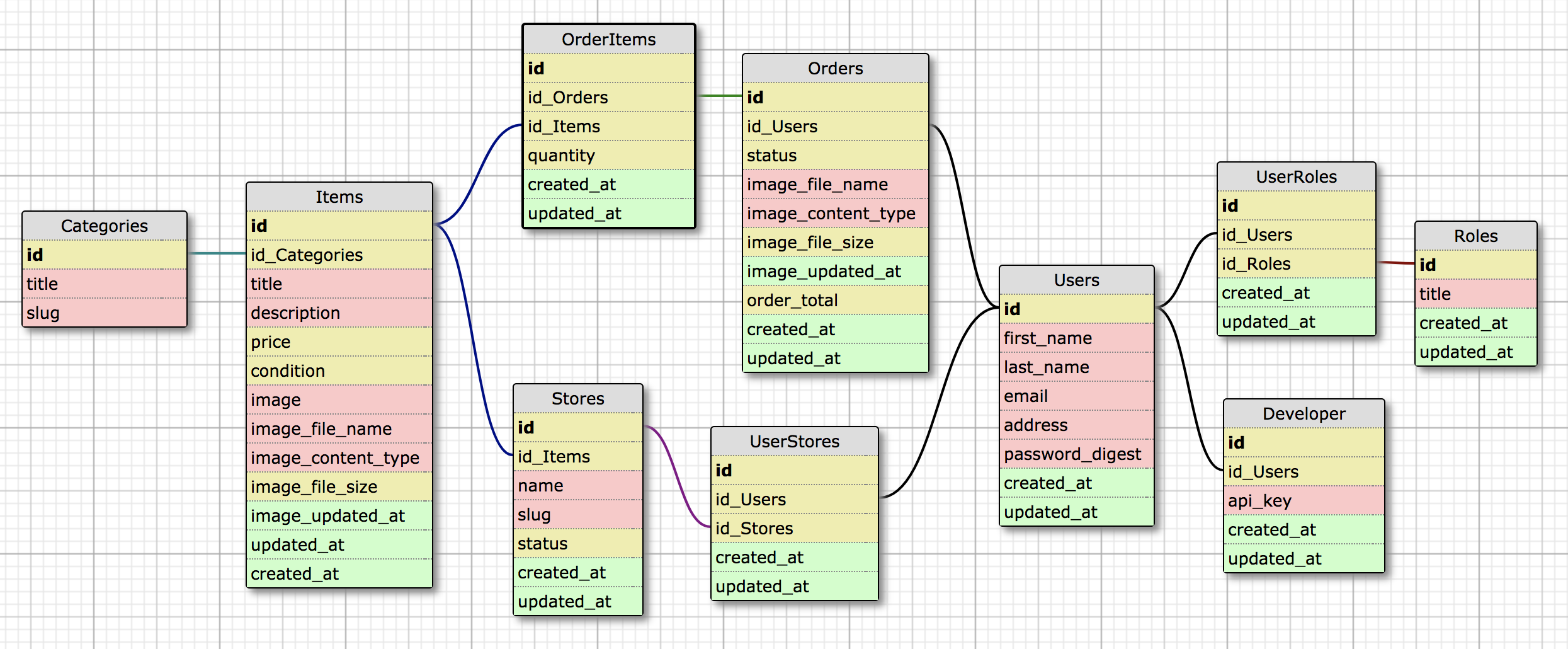Select the Users table header
The height and width of the screenshot is (649, 1568).
pos(1077,280)
